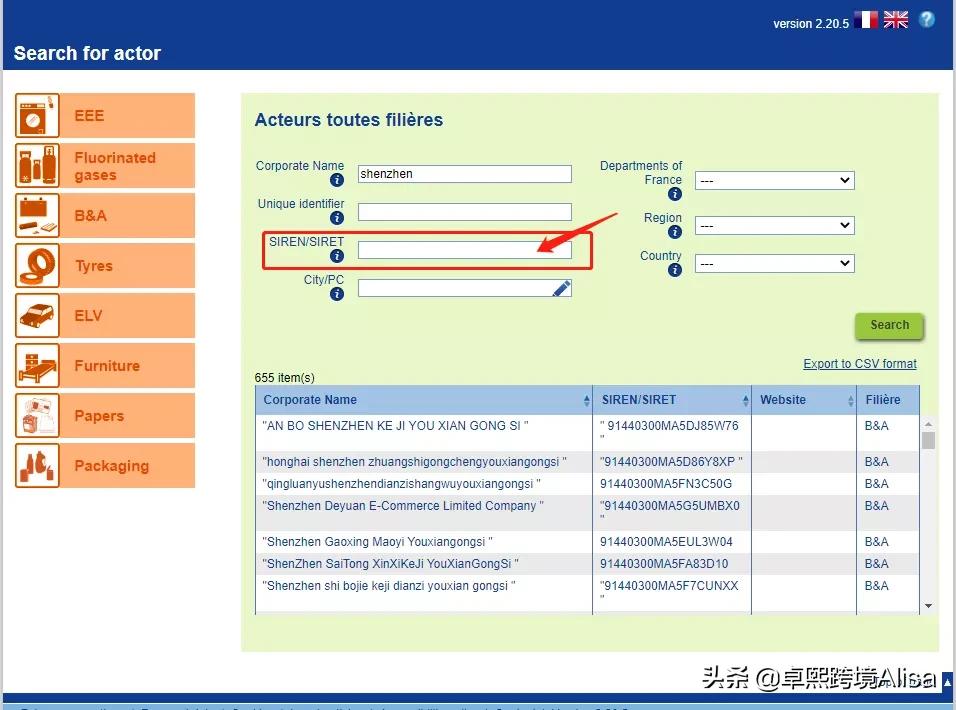
Task: Expand the Region dropdown
Action: point(774,226)
